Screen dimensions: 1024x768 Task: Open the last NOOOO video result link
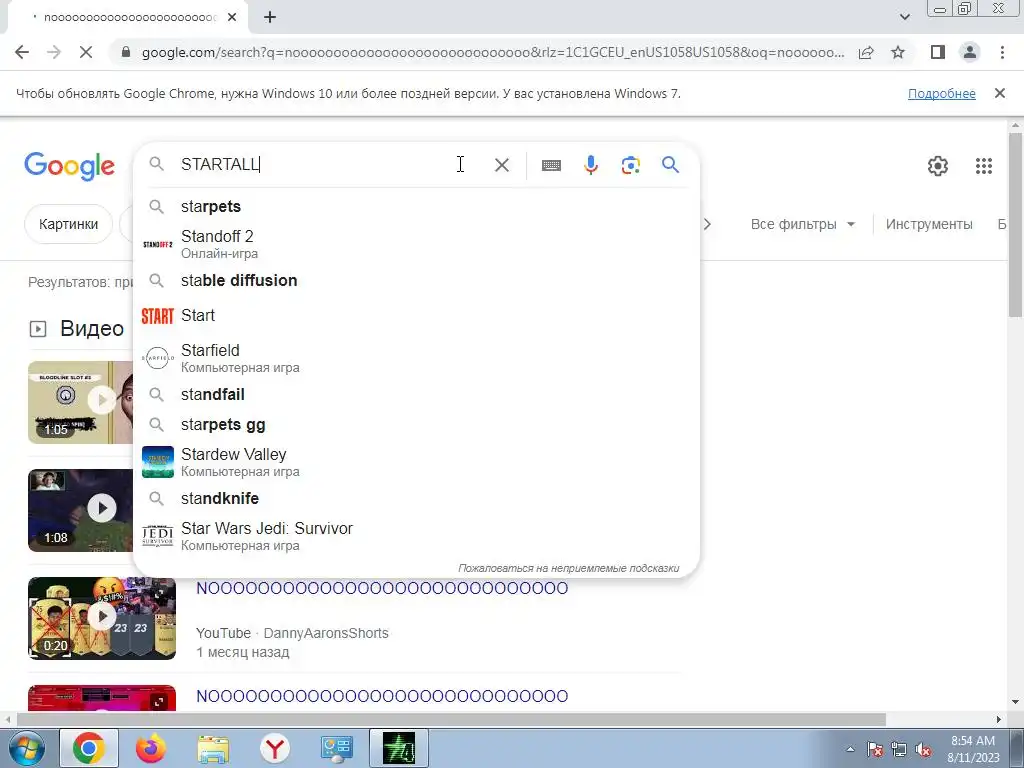(382, 696)
